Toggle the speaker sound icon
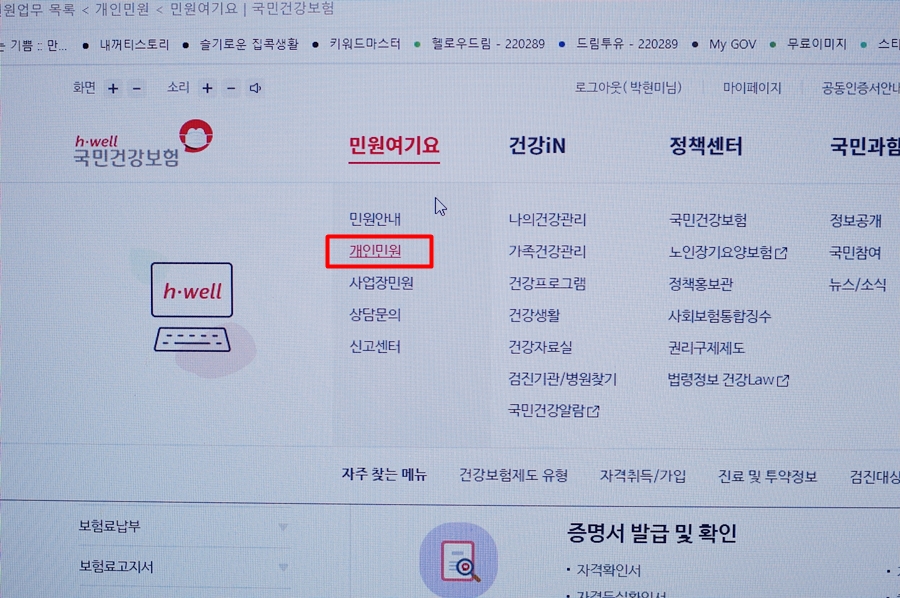900x598 pixels. tap(255, 88)
